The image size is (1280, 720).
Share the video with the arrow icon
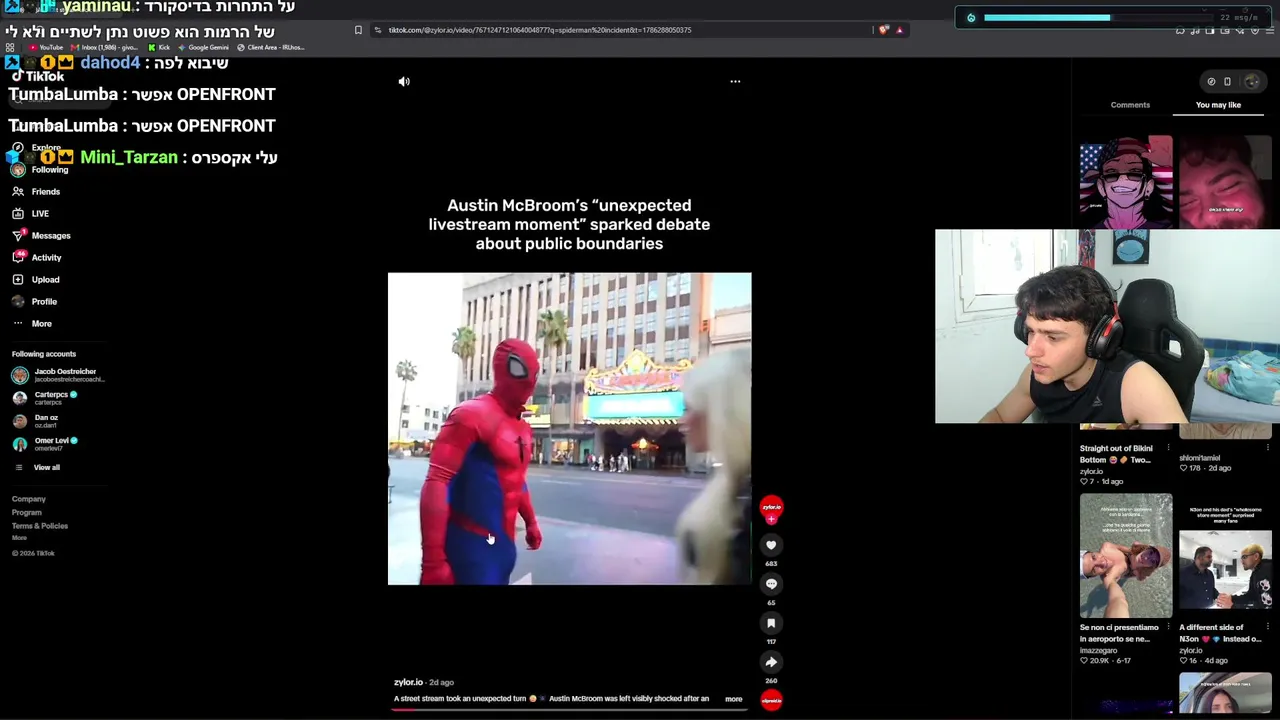(771, 662)
